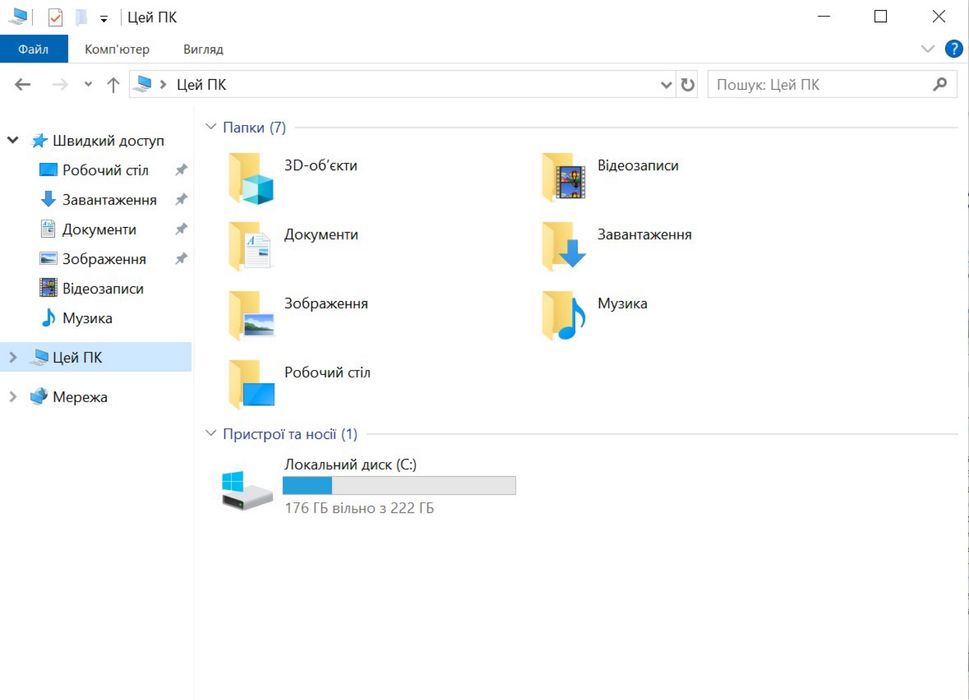Go up one level with up arrow
The width and height of the screenshot is (969, 700).
point(113,85)
